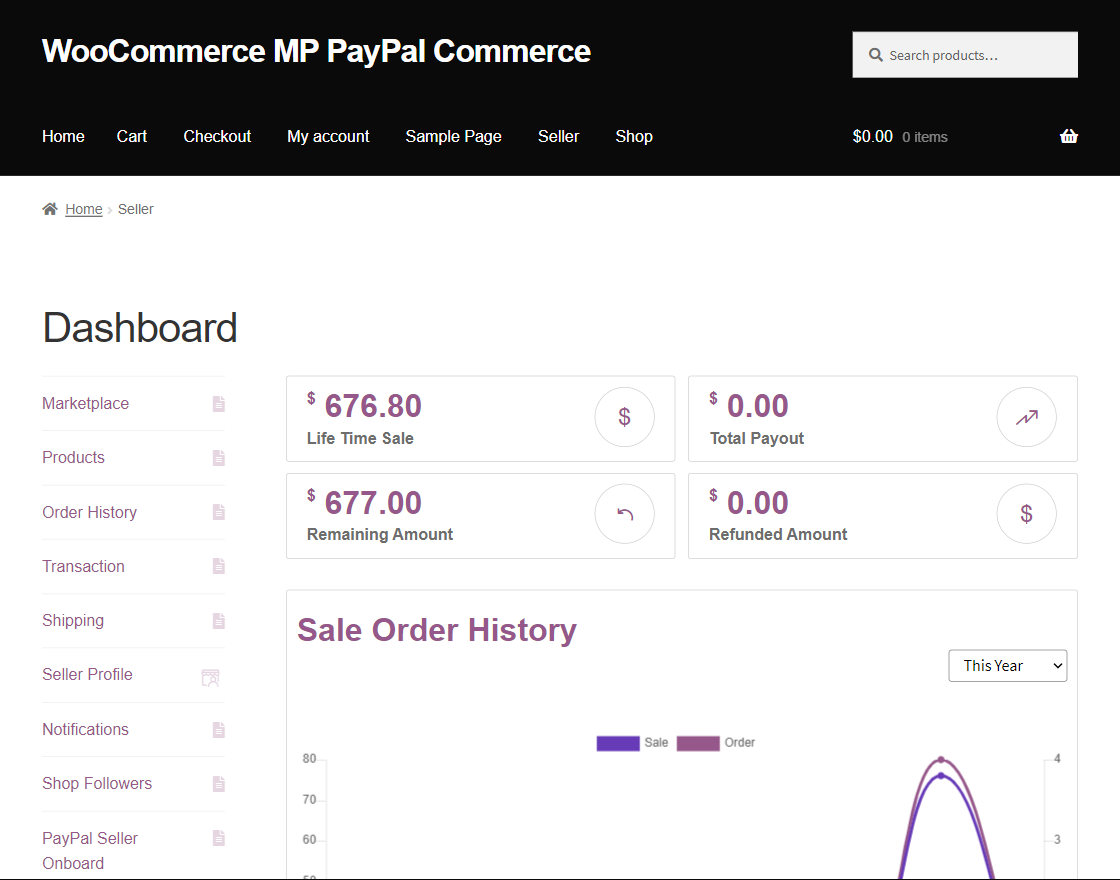Toggle the Sale series in chart legend
This screenshot has width=1120, height=880.
(632, 743)
